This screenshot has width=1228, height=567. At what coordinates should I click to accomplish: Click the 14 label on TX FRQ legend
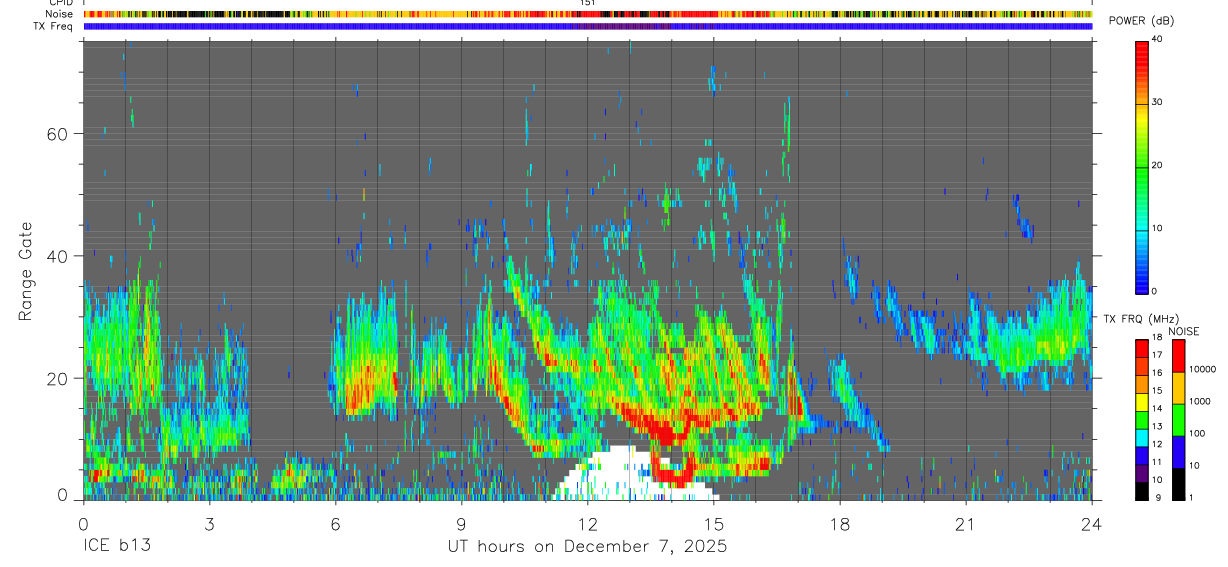[x=1157, y=408]
